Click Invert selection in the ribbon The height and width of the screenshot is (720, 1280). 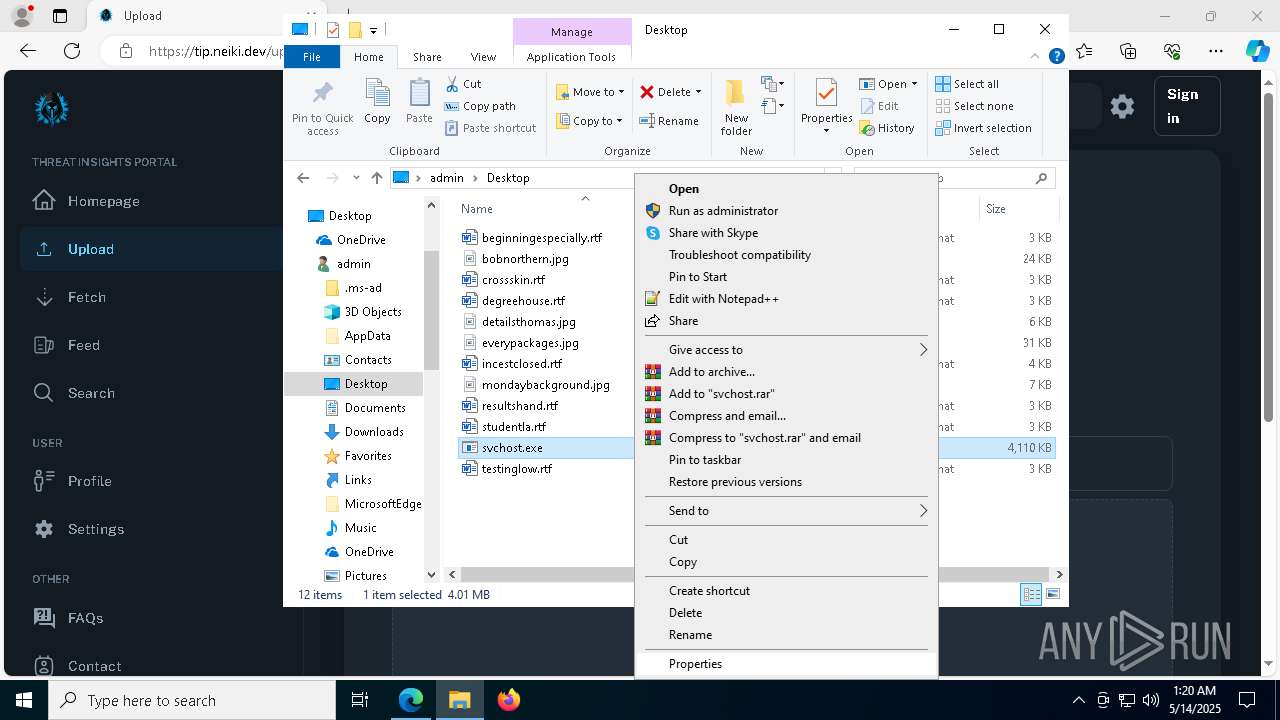[983, 128]
